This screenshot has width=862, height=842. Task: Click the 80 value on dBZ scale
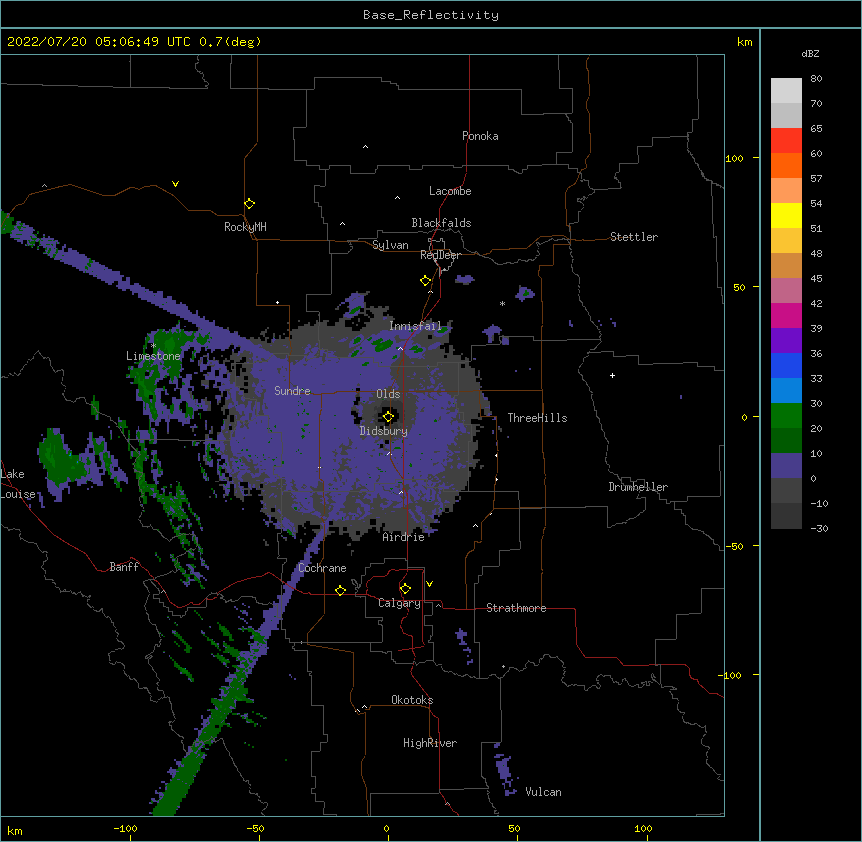(816, 79)
